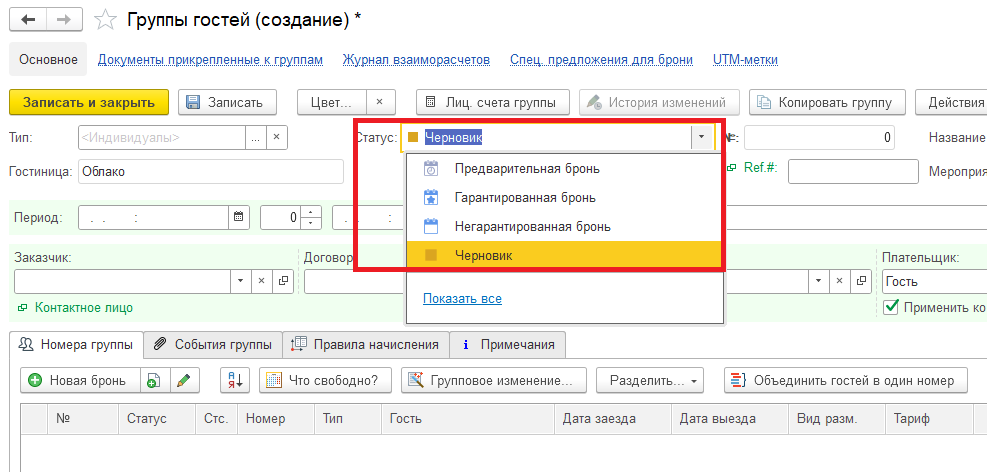Click Новая бронь button

click(x=80, y=380)
